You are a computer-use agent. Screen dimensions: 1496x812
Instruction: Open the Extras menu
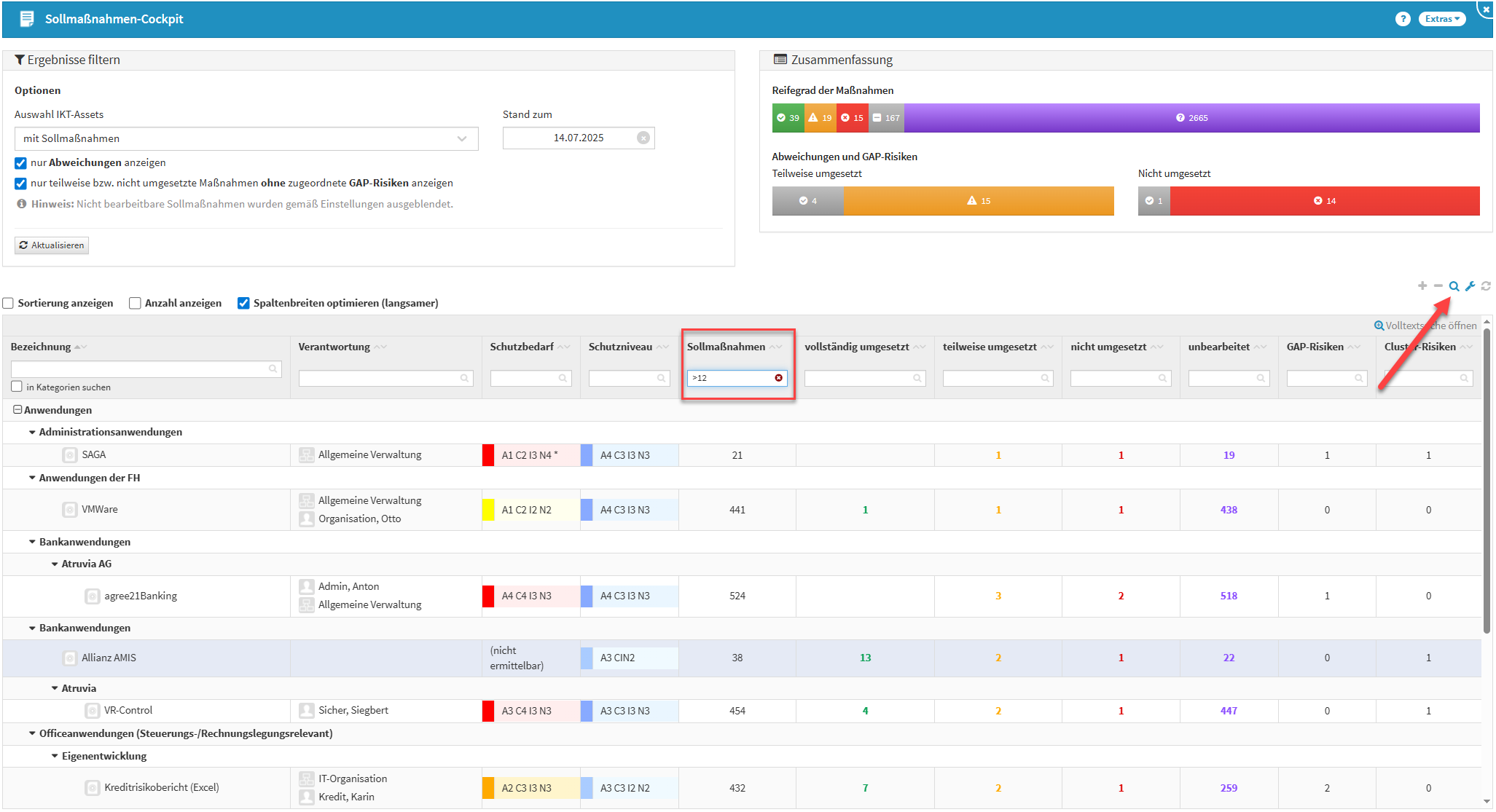pyautogui.click(x=1441, y=19)
